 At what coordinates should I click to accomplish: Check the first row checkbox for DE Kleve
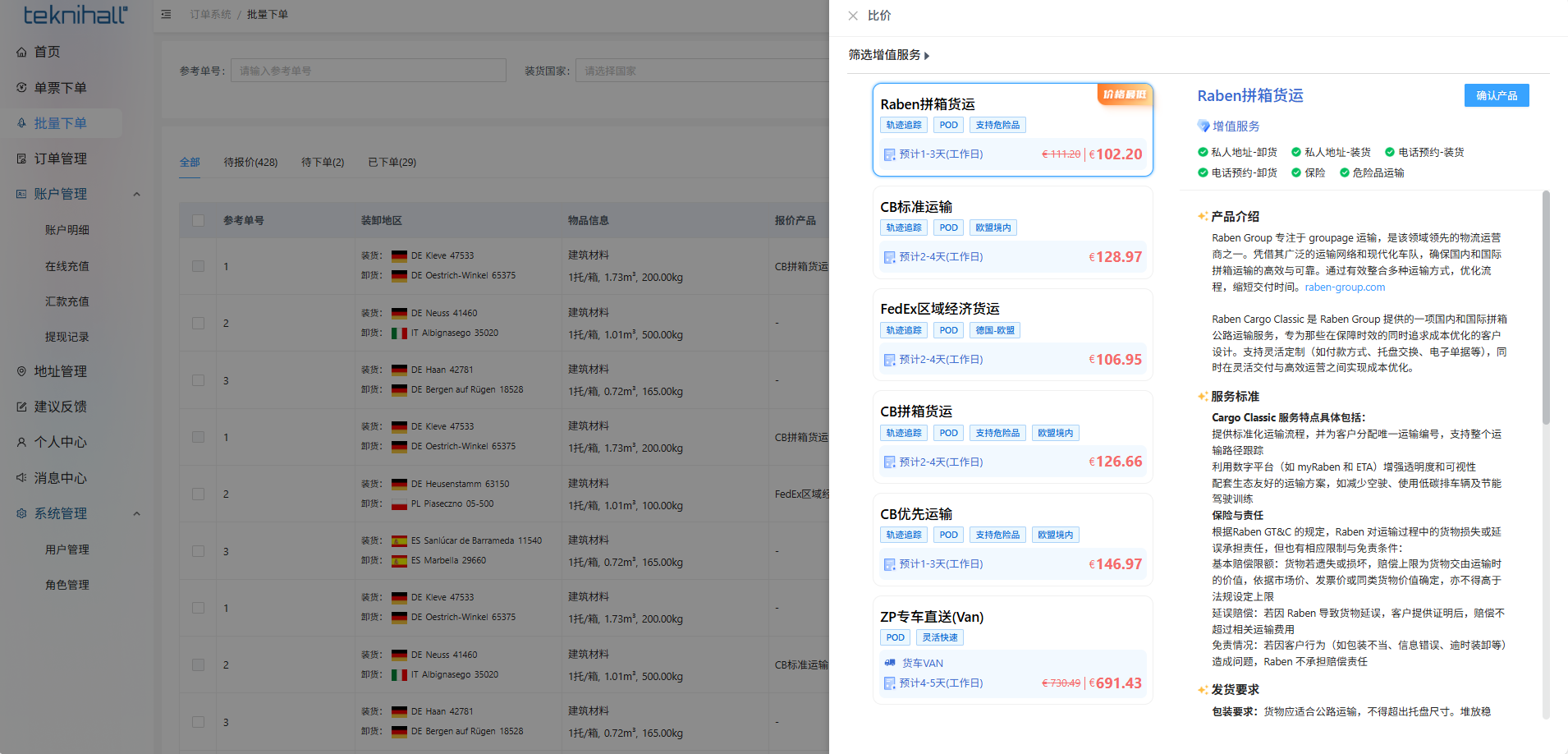[198, 266]
